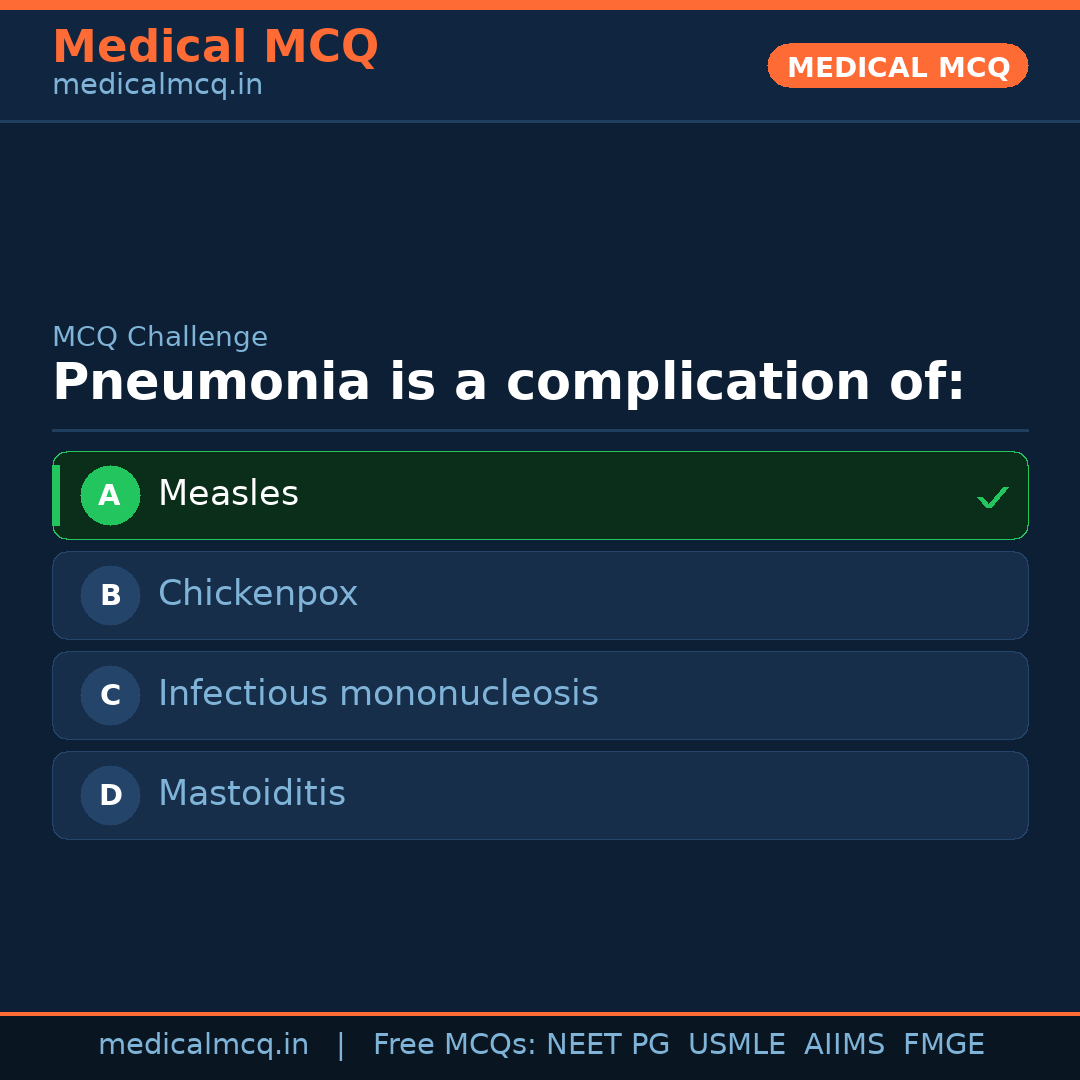The width and height of the screenshot is (1080, 1080).
Task: Click the green A option circle
Action: pos(110,495)
